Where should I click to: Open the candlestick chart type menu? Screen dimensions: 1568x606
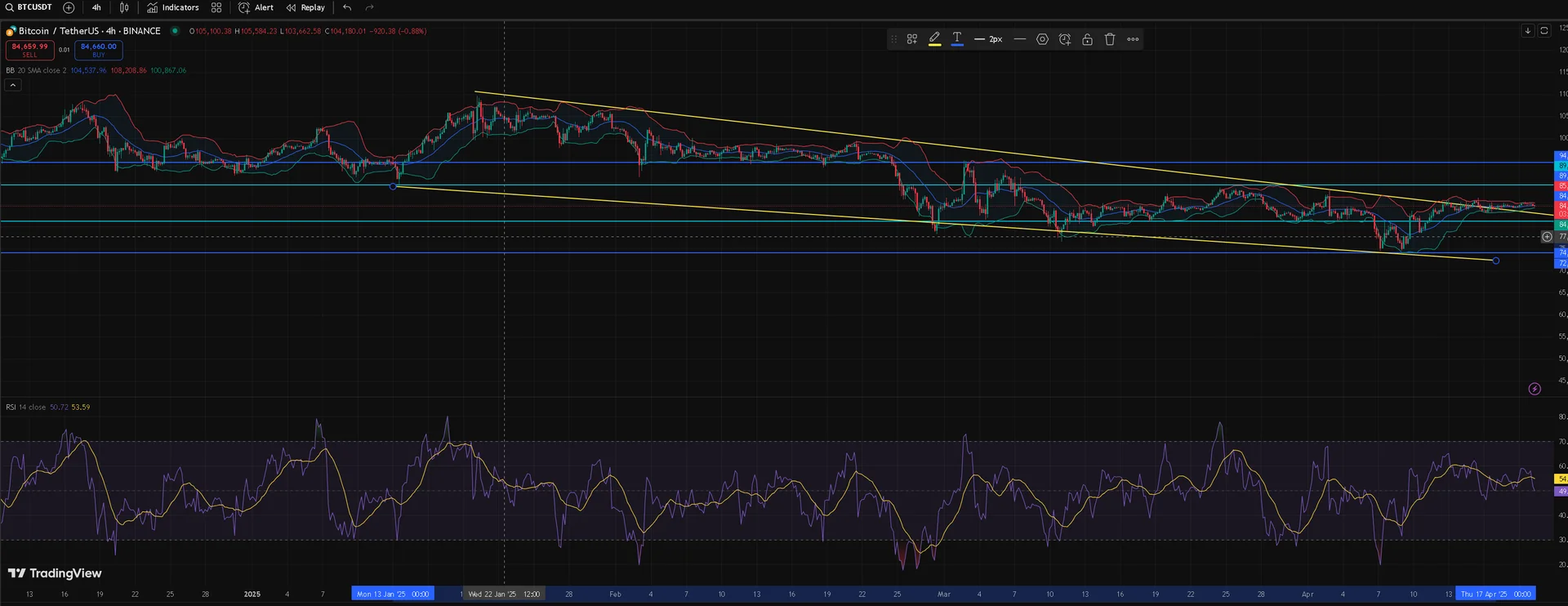pyautogui.click(x=124, y=8)
